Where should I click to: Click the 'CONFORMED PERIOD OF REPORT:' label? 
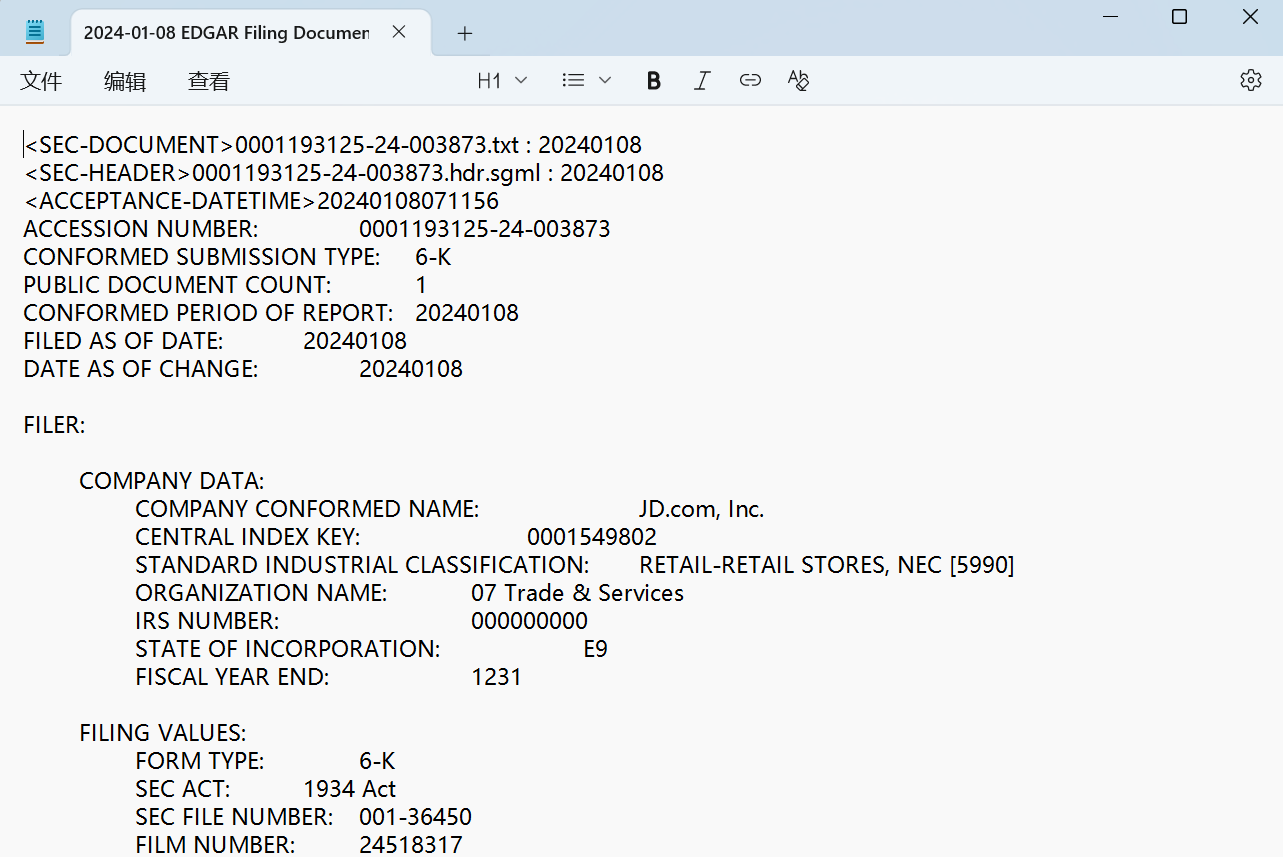[x=209, y=313]
